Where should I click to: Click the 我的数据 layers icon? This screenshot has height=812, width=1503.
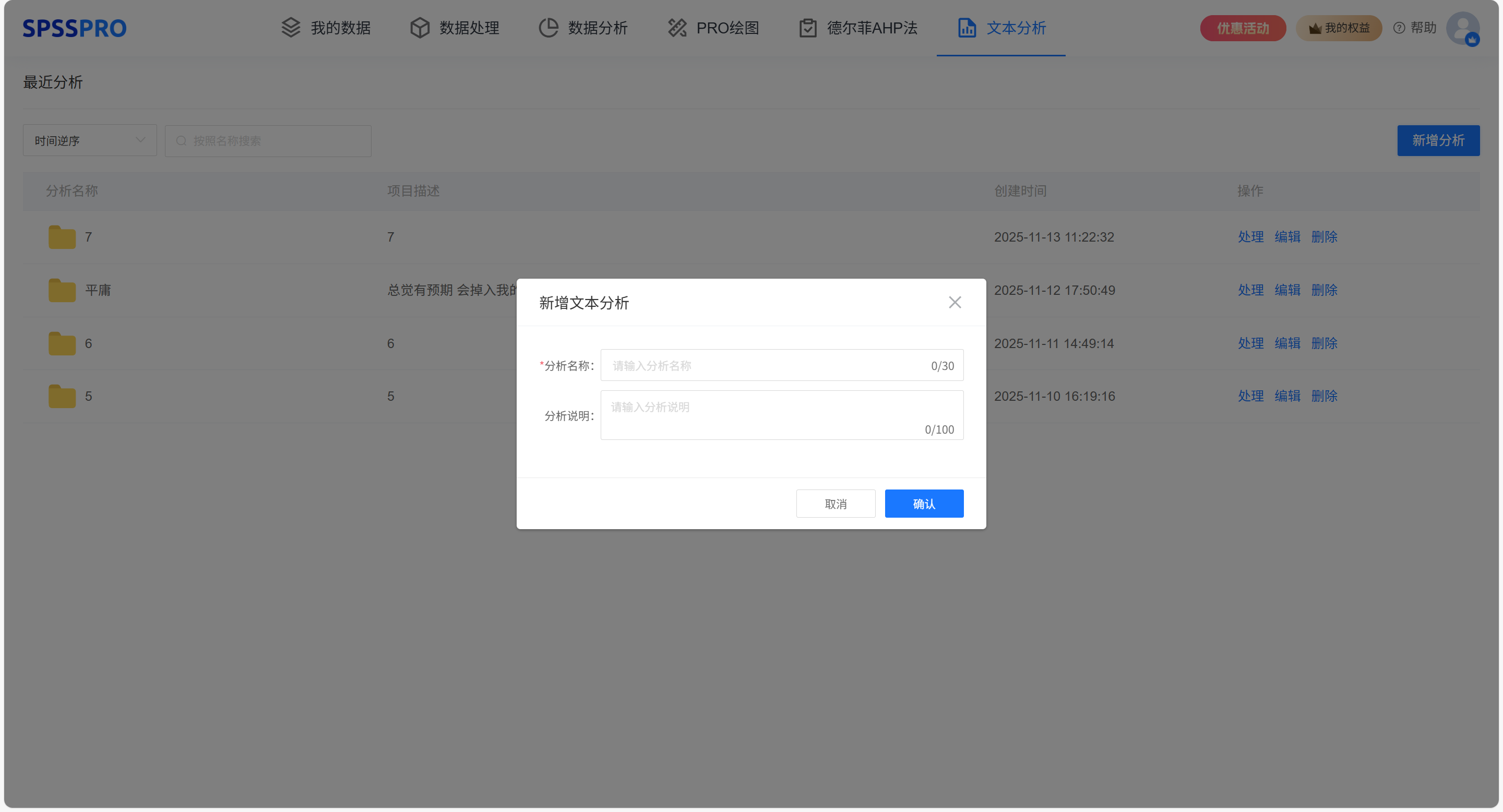[291, 28]
